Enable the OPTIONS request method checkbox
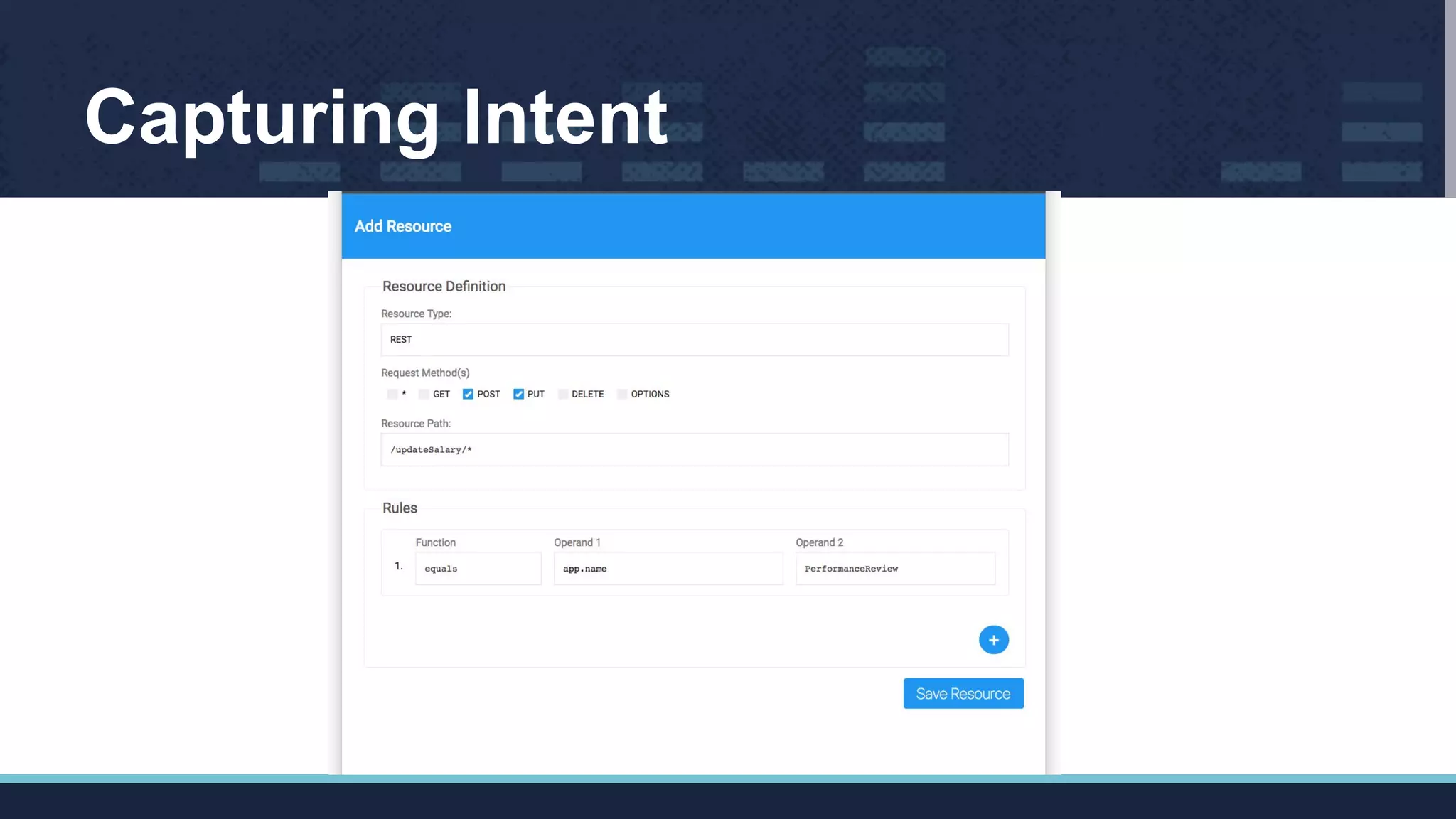Image resolution: width=1456 pixels, height=819 pixels. (622, 394)
